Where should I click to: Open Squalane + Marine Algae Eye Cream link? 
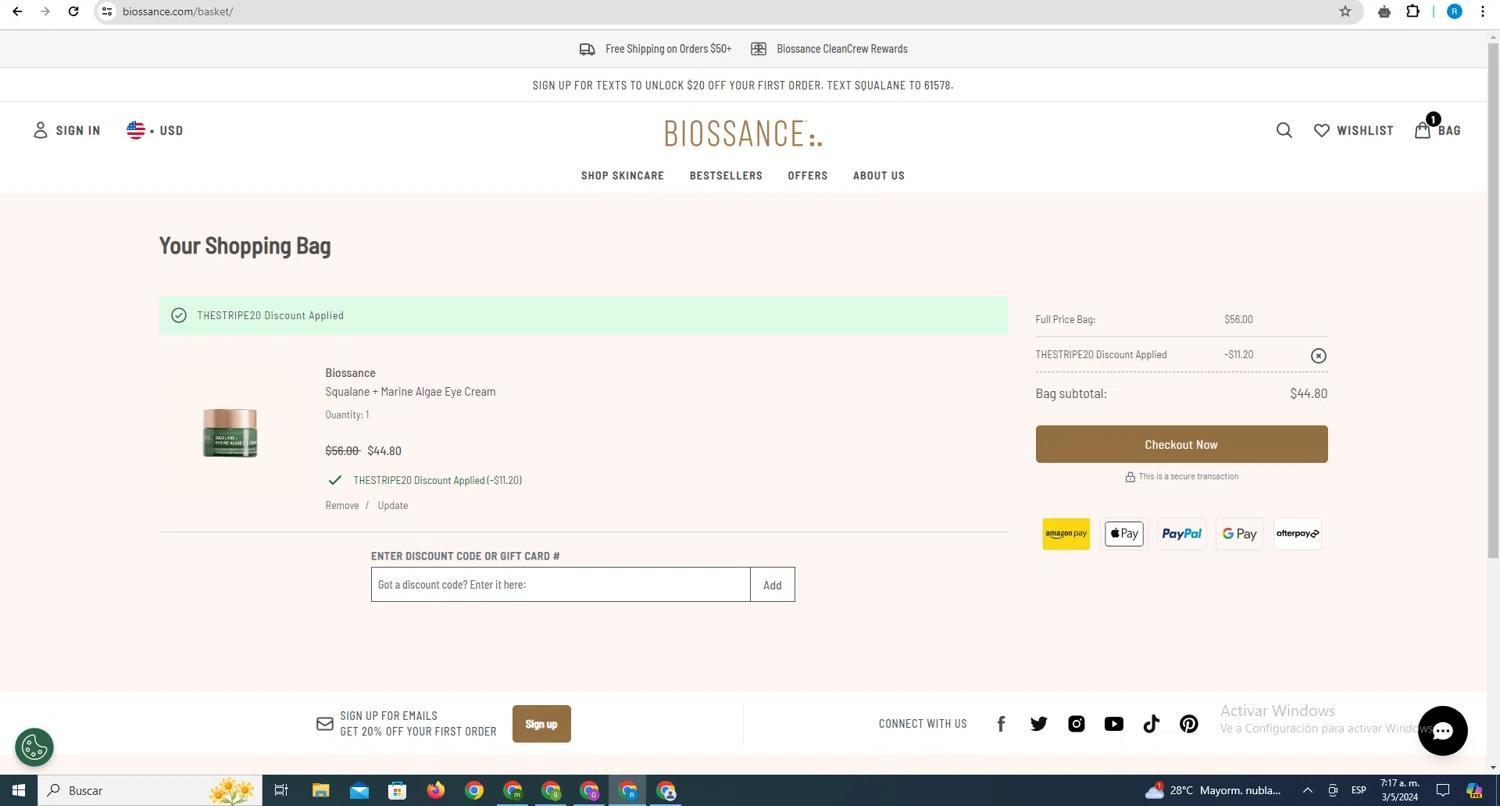click(x=410, y=391)
